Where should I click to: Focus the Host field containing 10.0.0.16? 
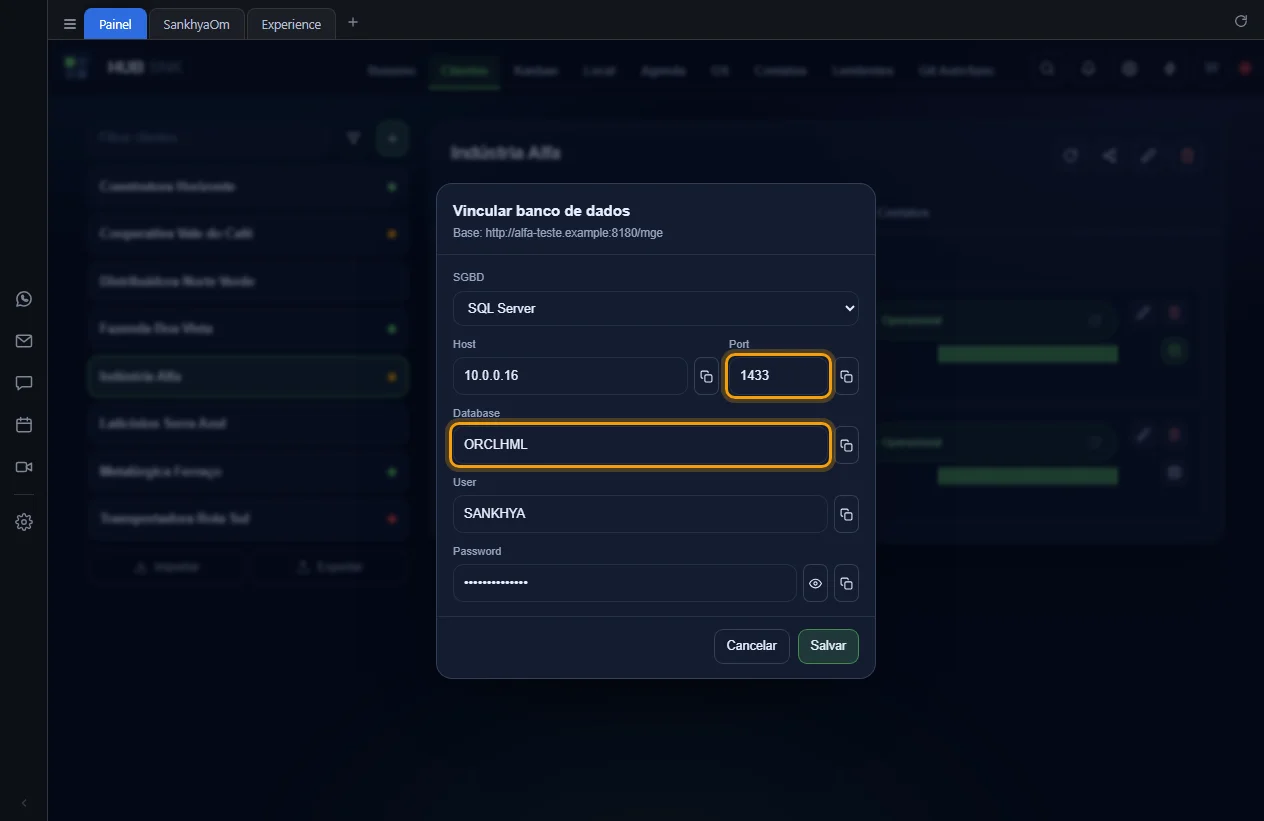pyautogui.click(x=570, y=376)
